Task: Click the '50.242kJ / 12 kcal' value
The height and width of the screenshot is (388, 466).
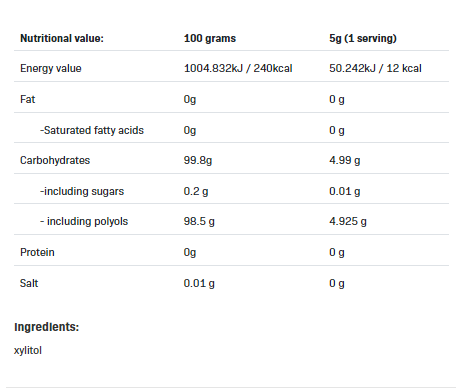Action: point(375,68)
